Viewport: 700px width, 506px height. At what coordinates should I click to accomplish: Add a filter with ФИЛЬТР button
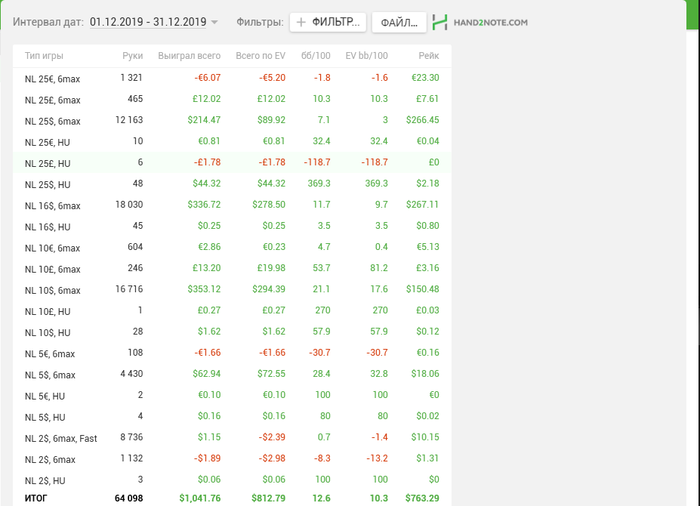coord(328,22)
